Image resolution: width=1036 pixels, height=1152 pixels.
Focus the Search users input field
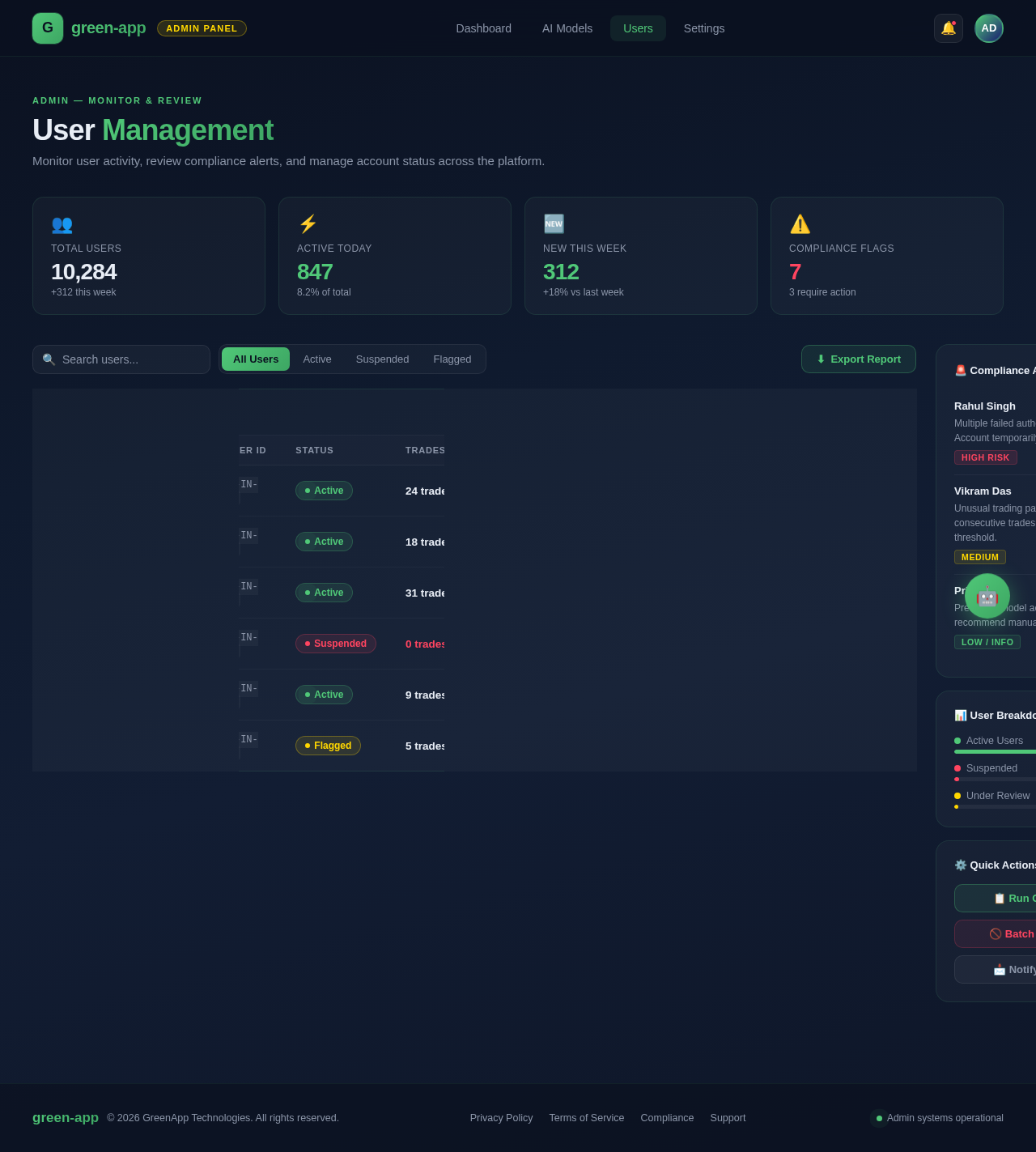pyautogui.click(x=121, y=359)
